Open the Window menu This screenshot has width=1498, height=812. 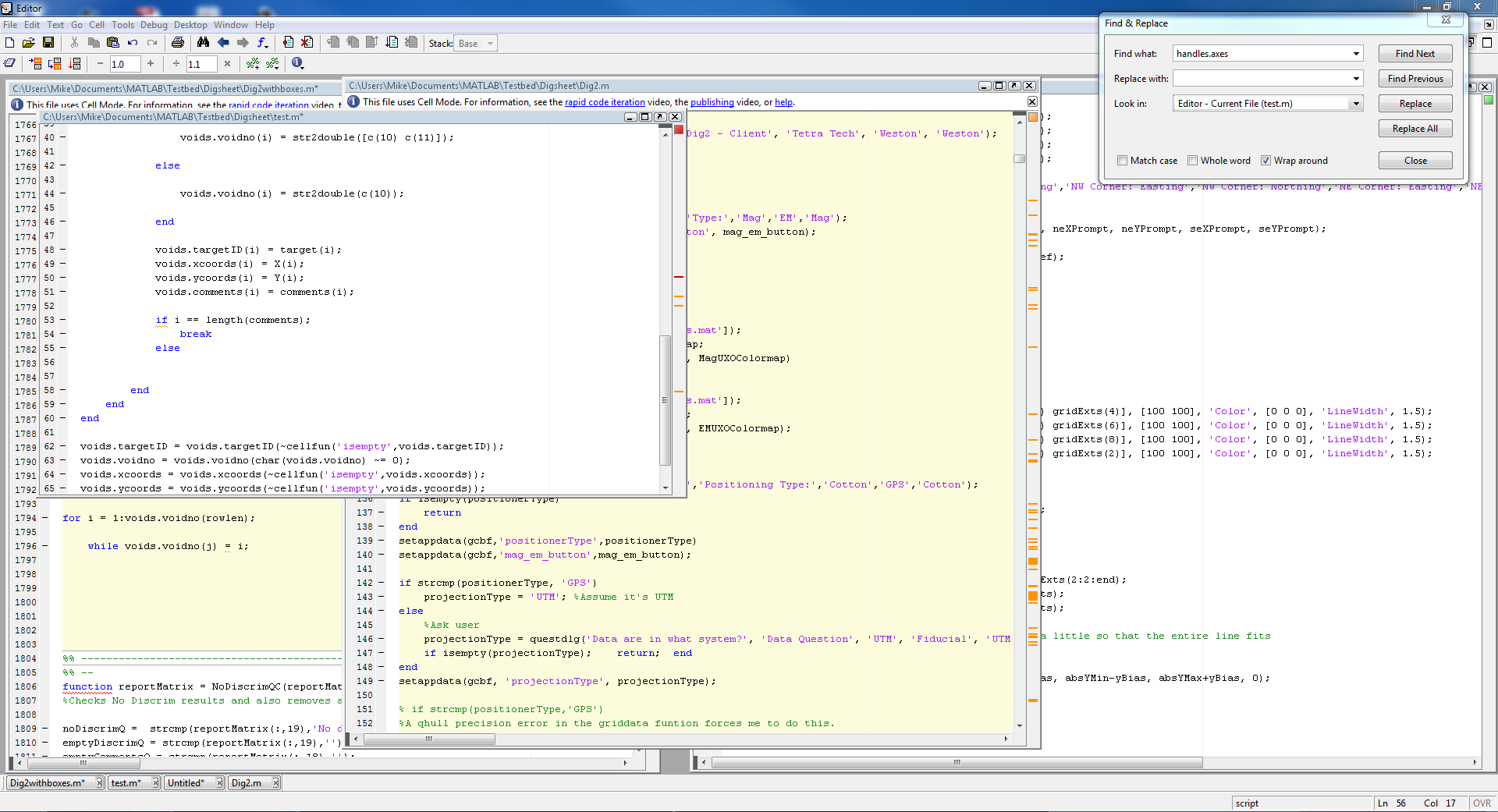(231, 25)
